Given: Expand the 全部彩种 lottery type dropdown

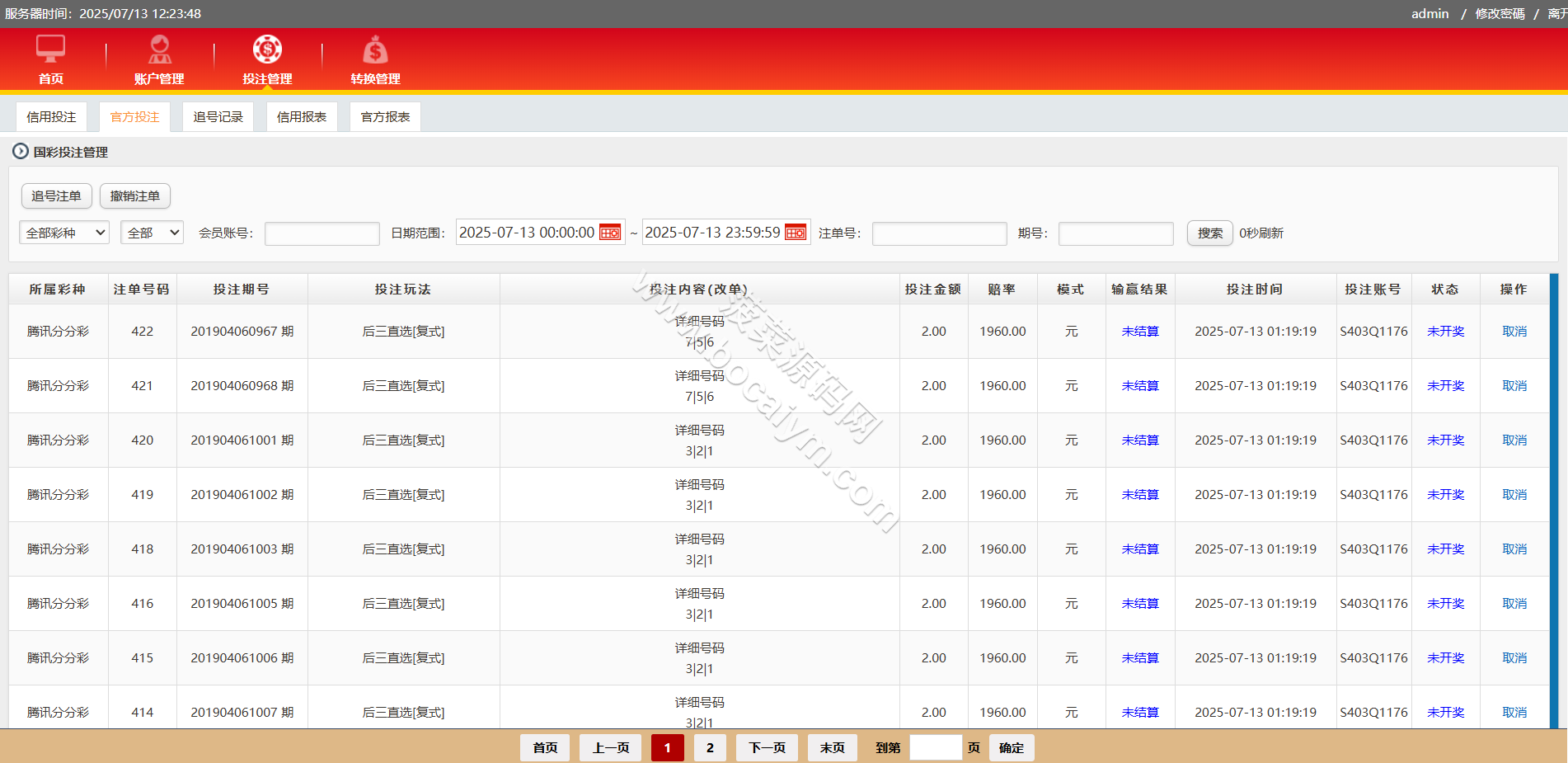Looking at the screenshot, I should point(64,233).
